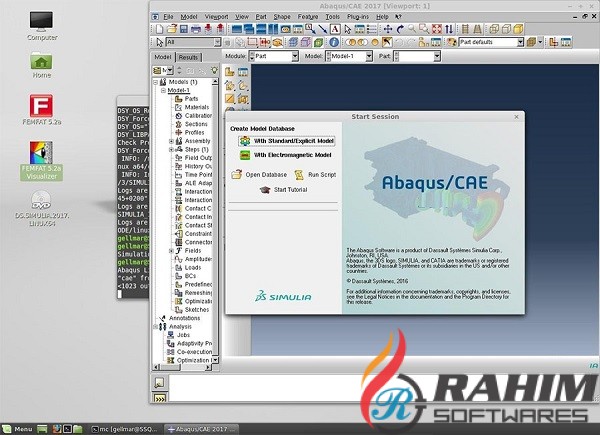
Task: Expand the Assembly tree node
Action: pos(171,141)
